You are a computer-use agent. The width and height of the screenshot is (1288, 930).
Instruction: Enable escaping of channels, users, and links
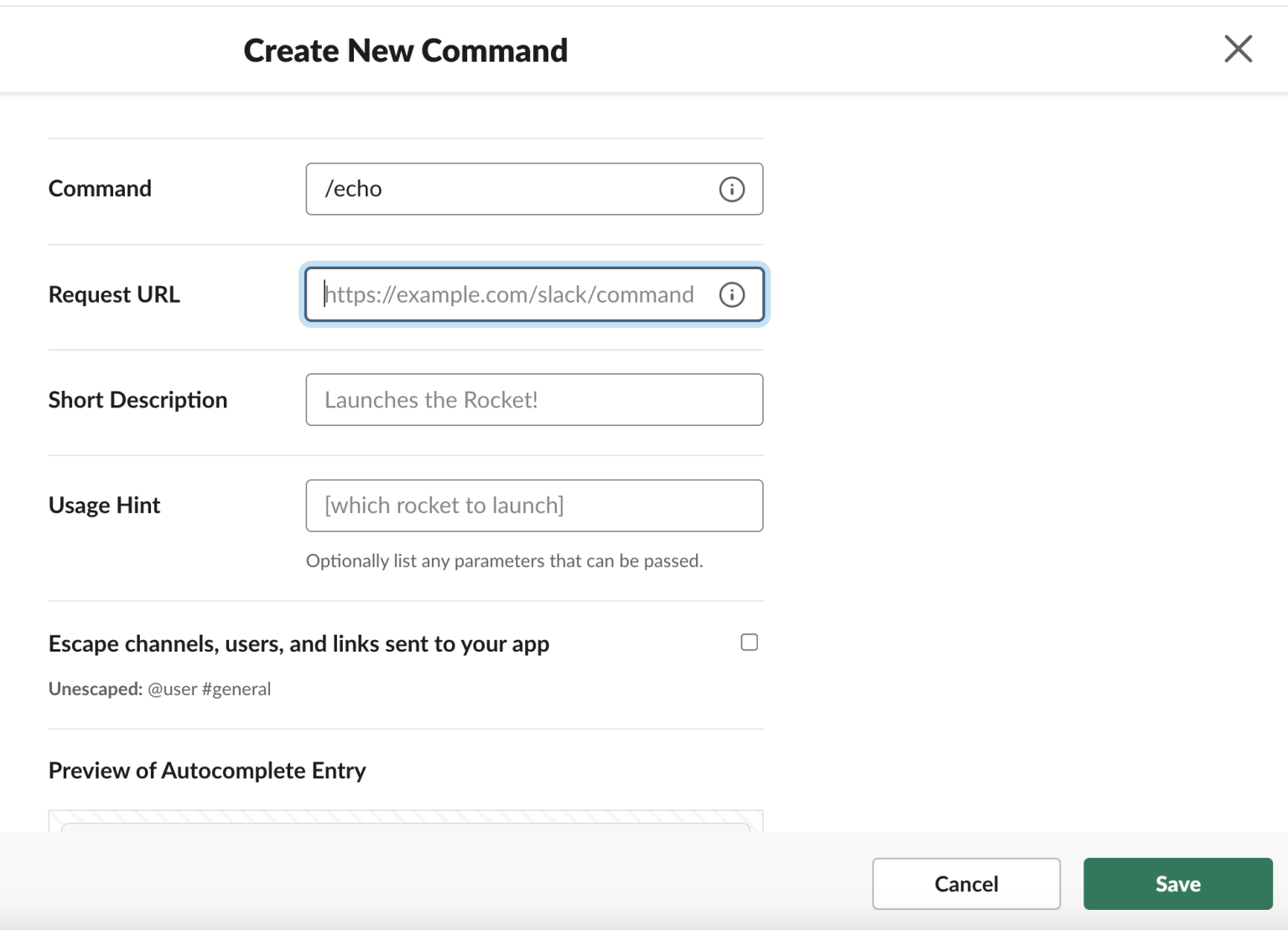click(749, 642)
